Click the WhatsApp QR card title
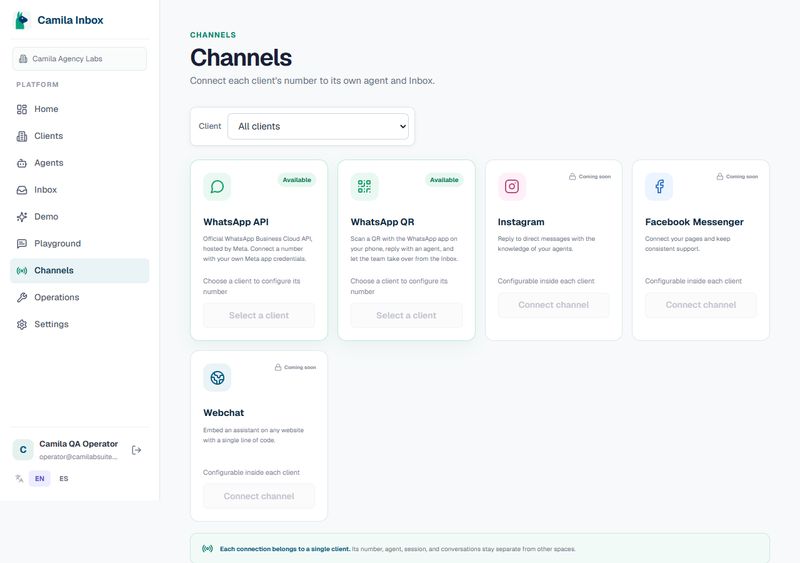Screen dimensions: 800x563 382,222
